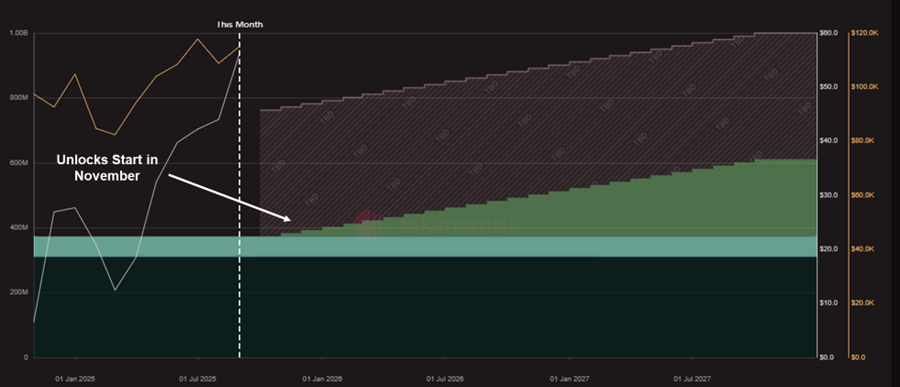Click the orange $120.0K axis label
Viewport: 900px width, 387px height.
pyautogui.click(x=865, y=33)
